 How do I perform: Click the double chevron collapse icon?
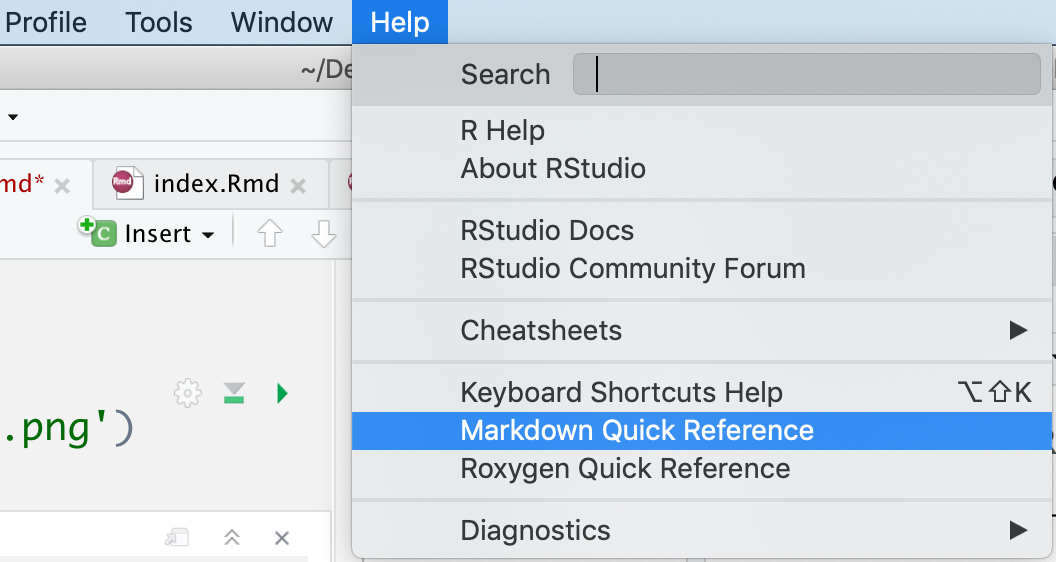point(232,538)
